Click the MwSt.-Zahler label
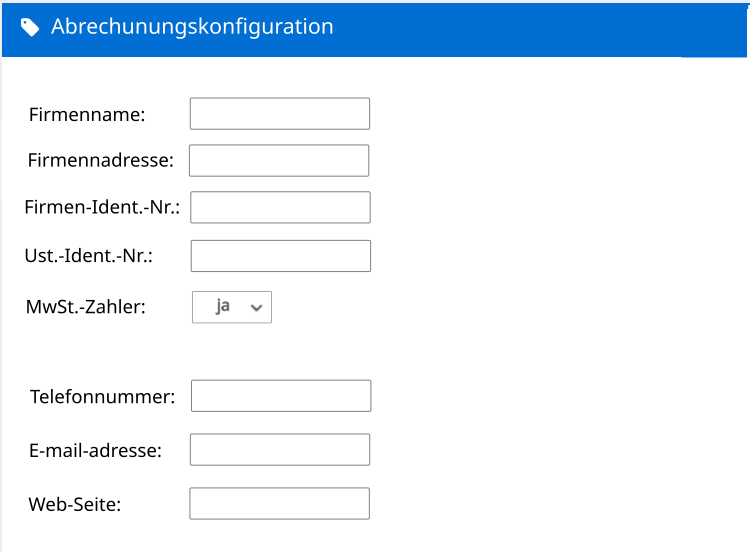Screen dimensions: 750x552 pyautogui.click(x=85, y=307)
